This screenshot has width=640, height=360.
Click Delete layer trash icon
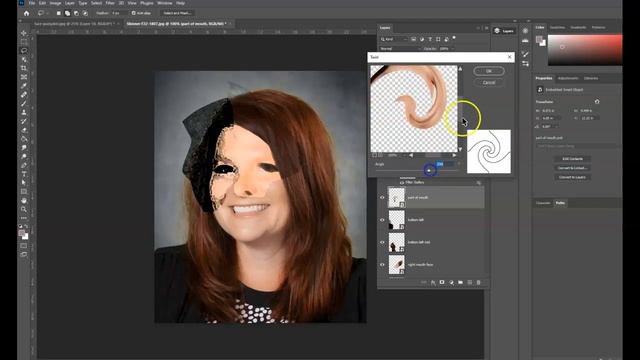[x=478, y=282]
